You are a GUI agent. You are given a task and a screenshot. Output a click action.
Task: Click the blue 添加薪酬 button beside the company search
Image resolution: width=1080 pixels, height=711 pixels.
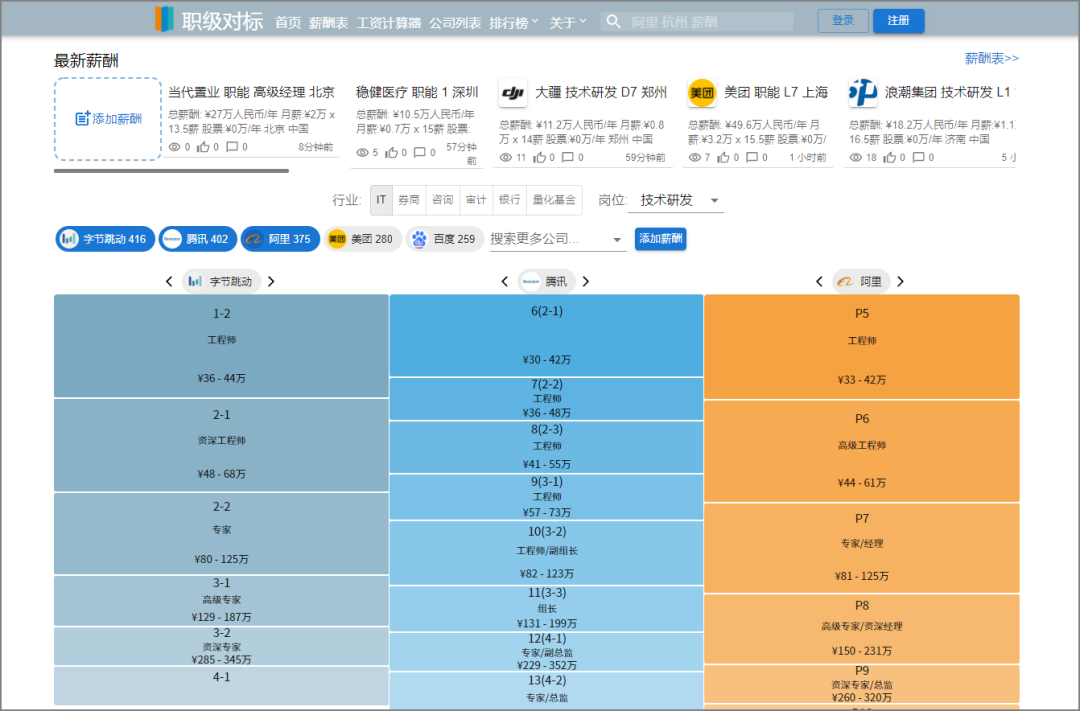pyautogui.click(x=661, y=238)
